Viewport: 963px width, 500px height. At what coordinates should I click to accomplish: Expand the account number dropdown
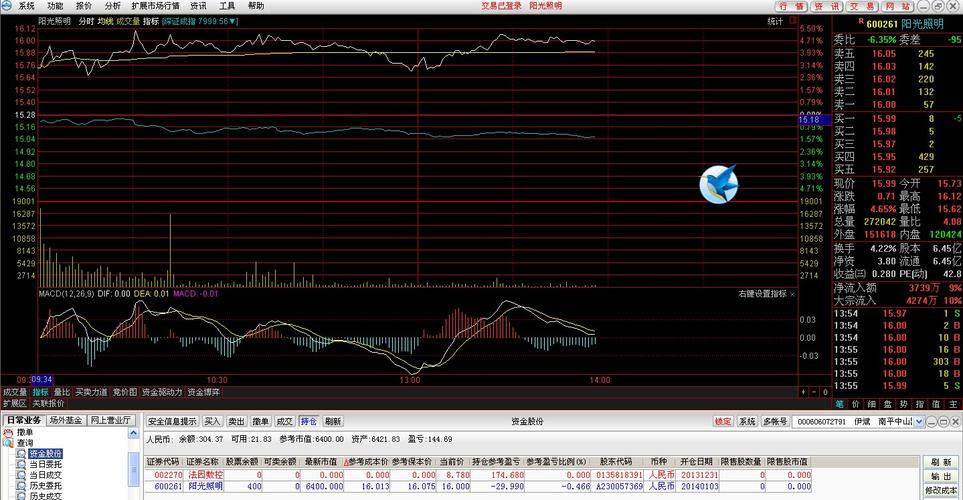919,421
